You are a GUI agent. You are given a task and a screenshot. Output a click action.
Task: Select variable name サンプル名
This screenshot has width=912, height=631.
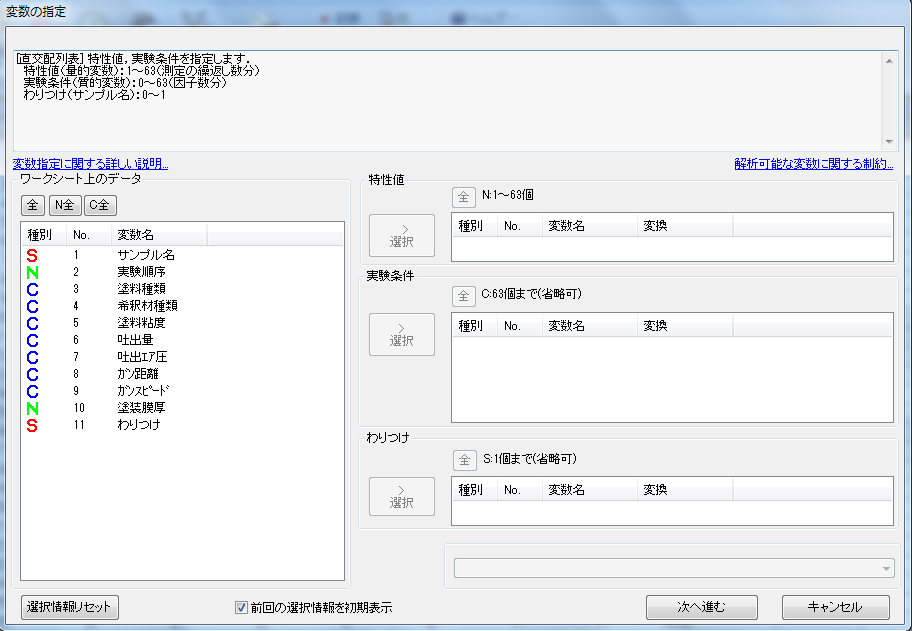(146, 255)
